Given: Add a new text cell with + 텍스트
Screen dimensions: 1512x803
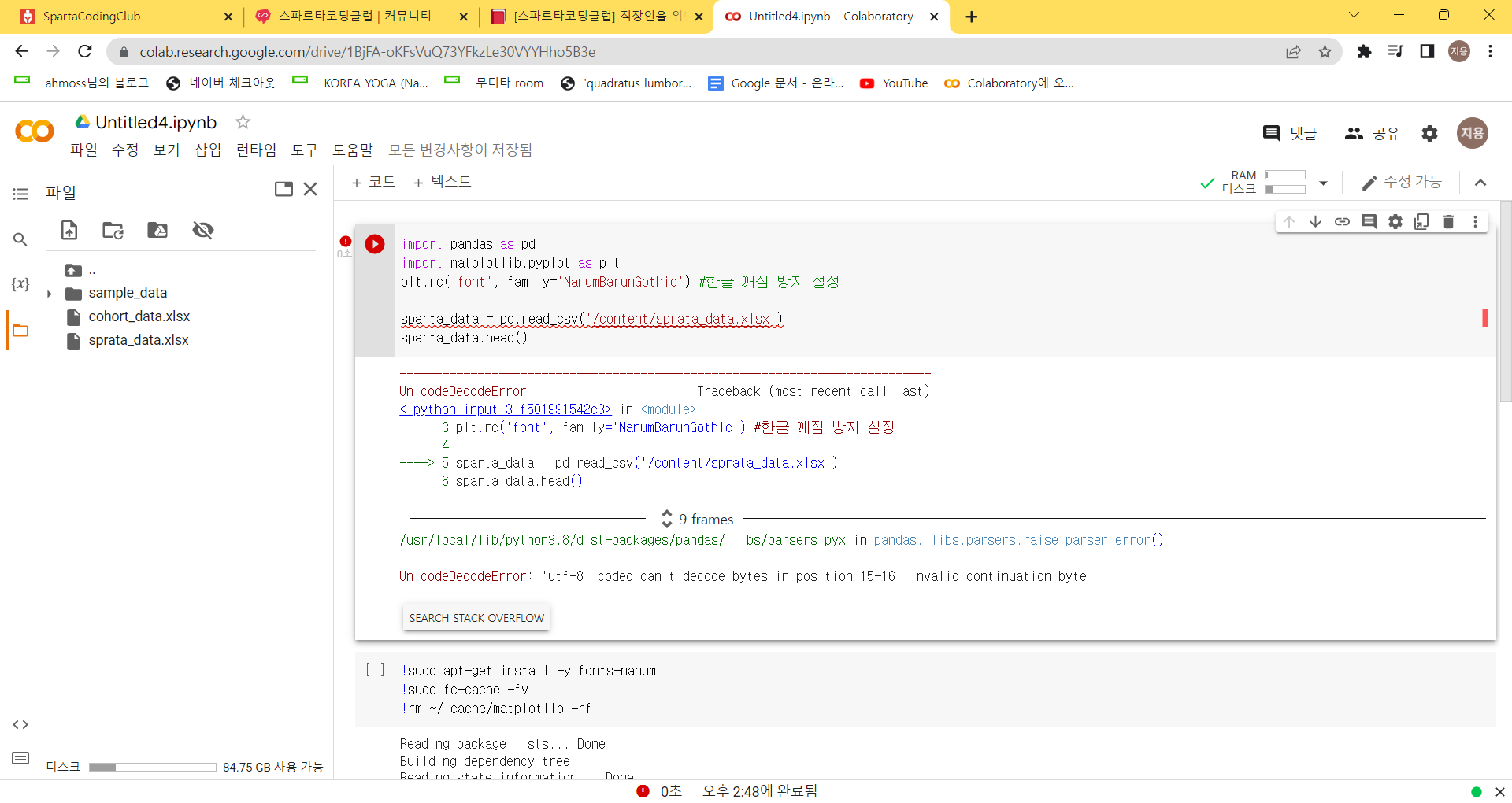Looking at the screenshot, I should click(442, 182).
